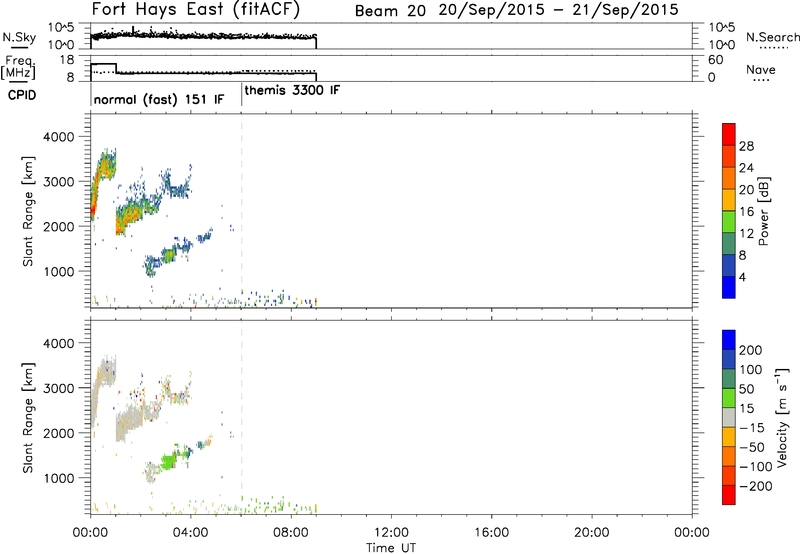
Task: Click the gray segment of velocity colorbar
Action: 729,417
